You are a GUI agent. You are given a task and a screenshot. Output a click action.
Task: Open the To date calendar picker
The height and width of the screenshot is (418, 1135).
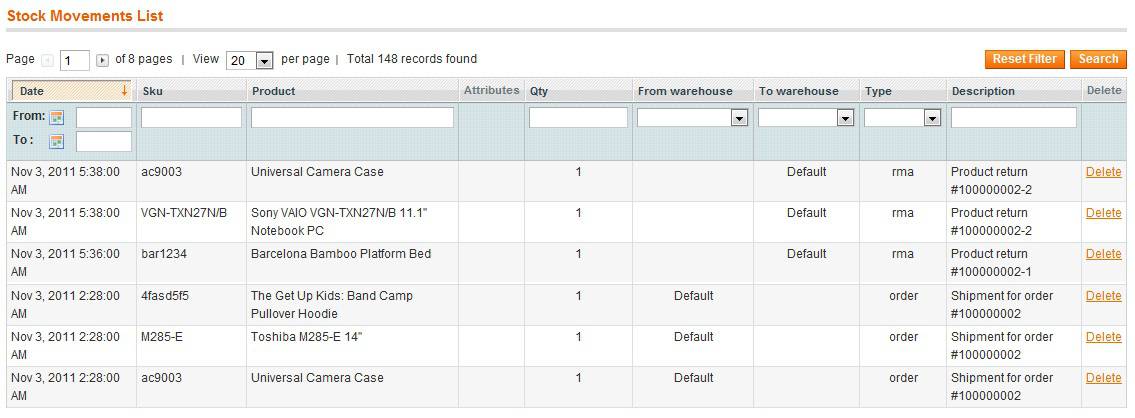point(56,141)
